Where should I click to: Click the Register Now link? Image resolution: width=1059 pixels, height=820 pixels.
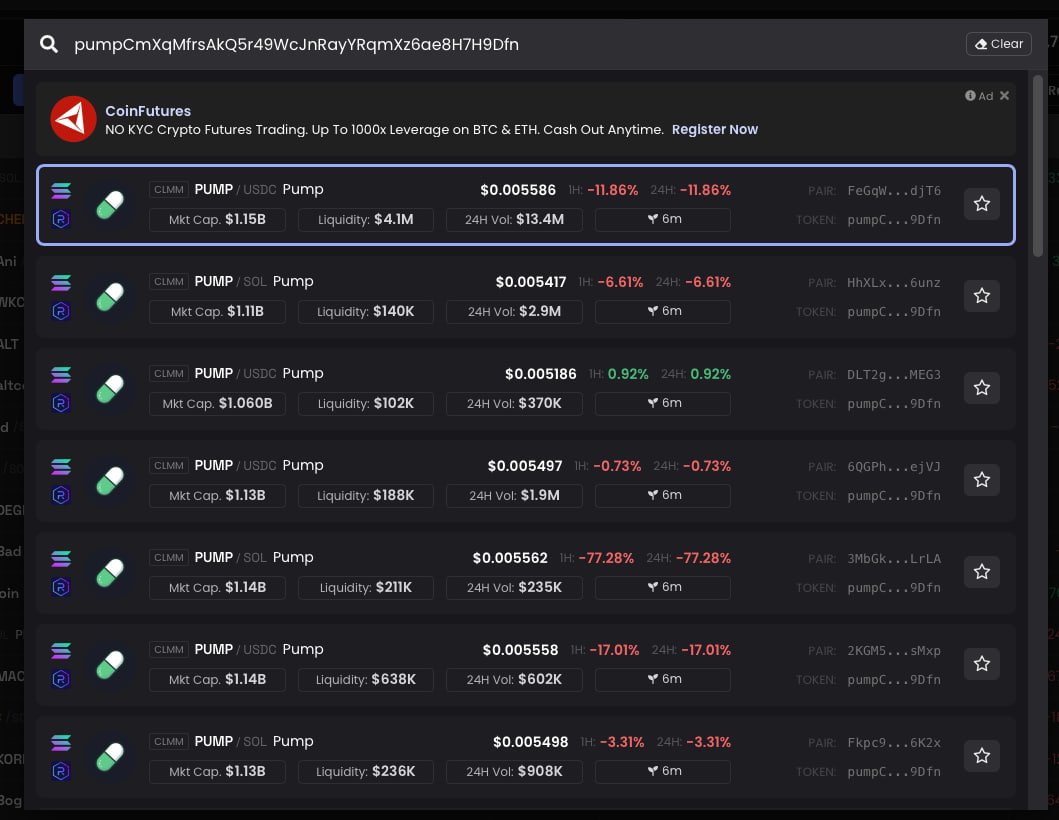(715, 129)
